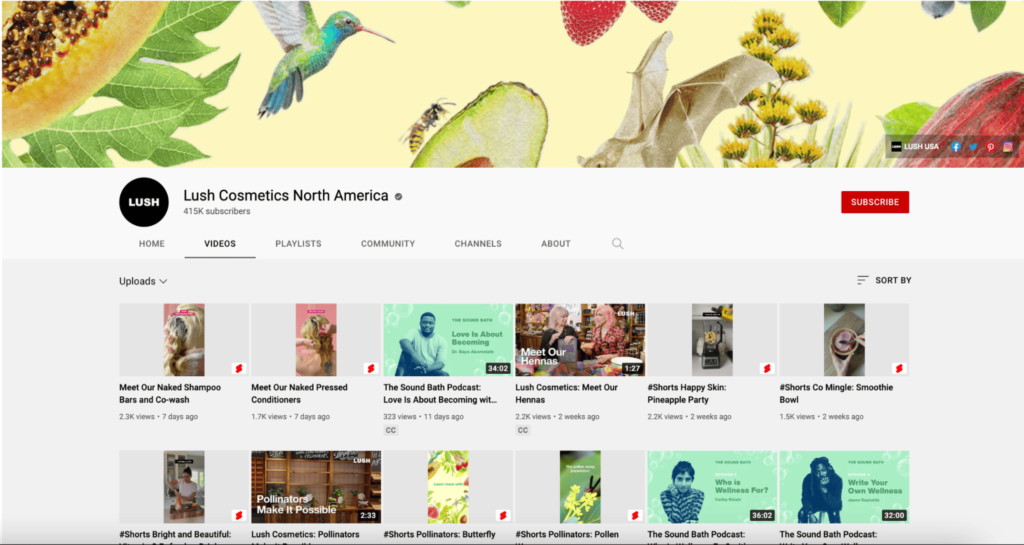Expand the Uploads dropdown
This screenshot has height=545, width=1024.
[x=143, y=281]
